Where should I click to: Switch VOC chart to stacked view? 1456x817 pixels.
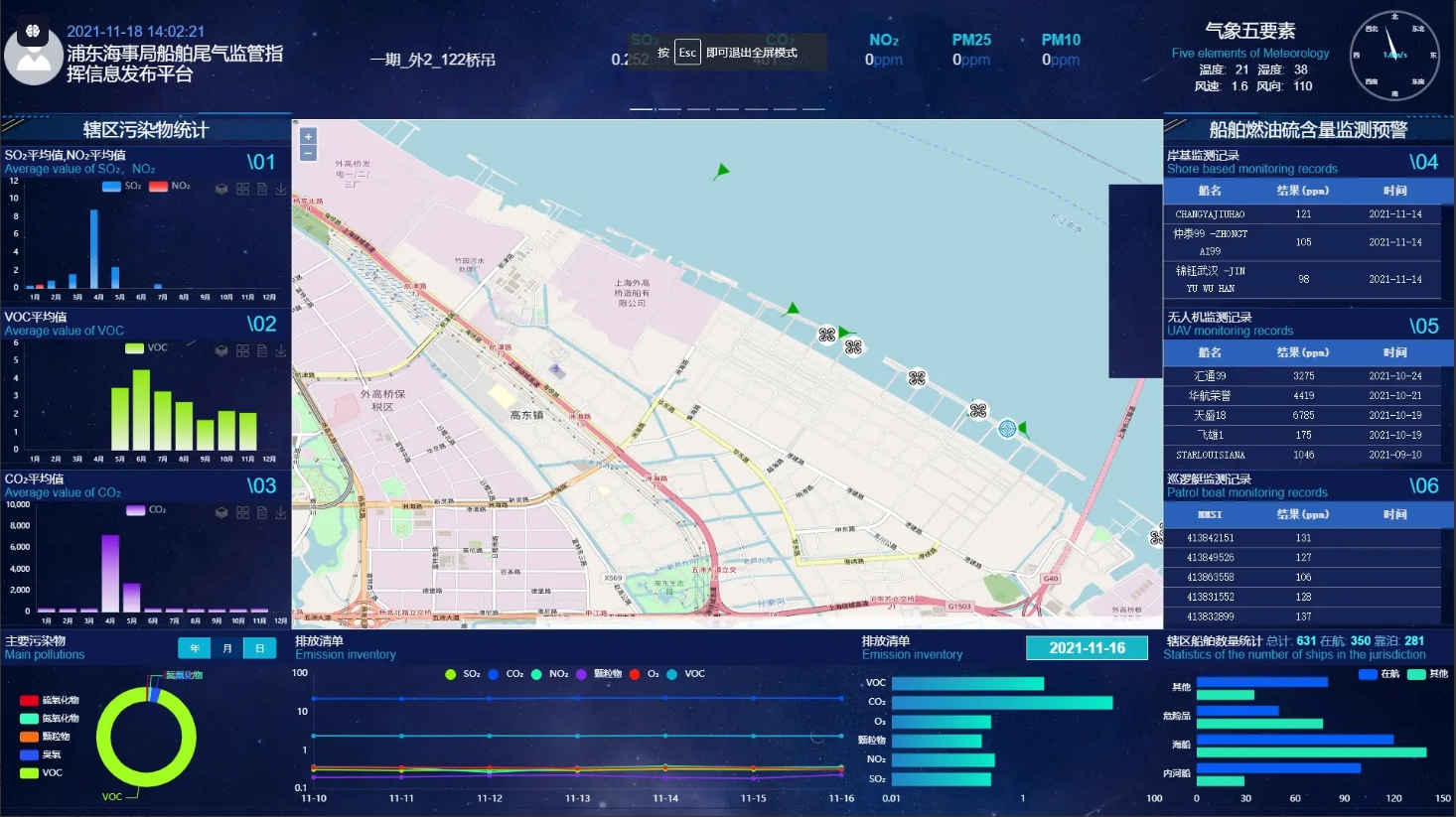click(x=221, y=350)
